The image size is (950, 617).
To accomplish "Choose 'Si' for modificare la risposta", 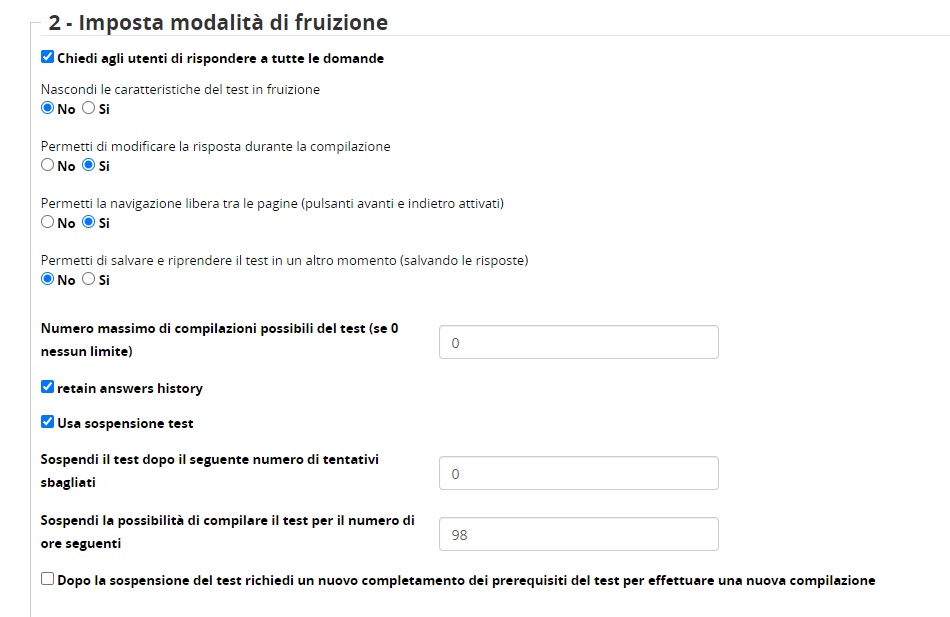I will 88,165.
